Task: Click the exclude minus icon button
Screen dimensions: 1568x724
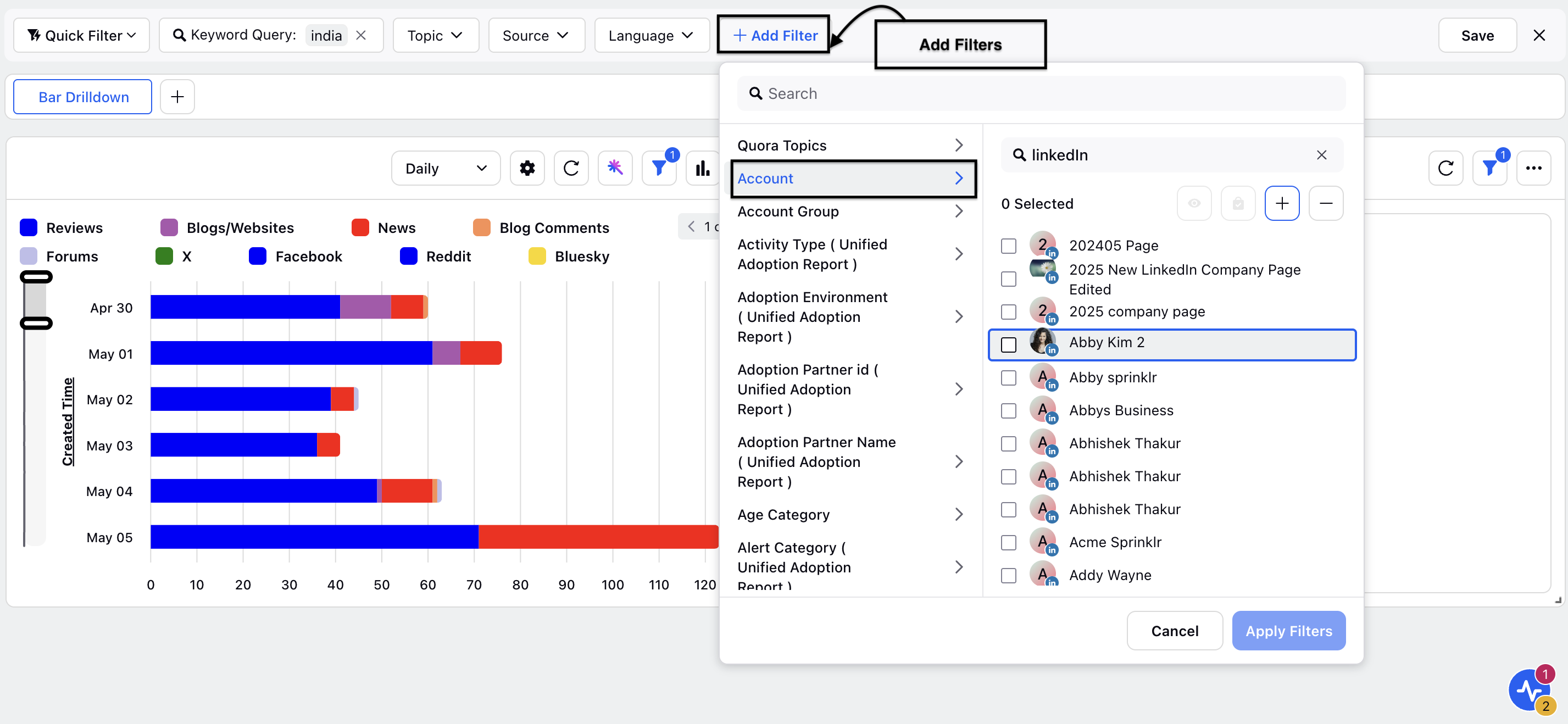Action: (1326, 203)
